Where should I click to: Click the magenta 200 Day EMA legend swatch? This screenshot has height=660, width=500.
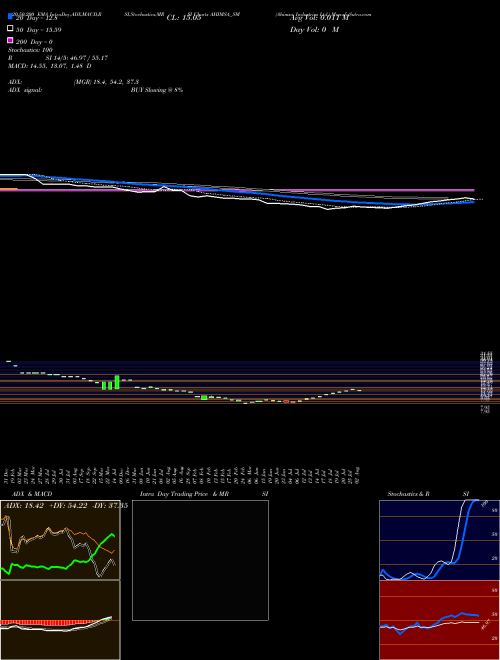[x=10, y=40]
